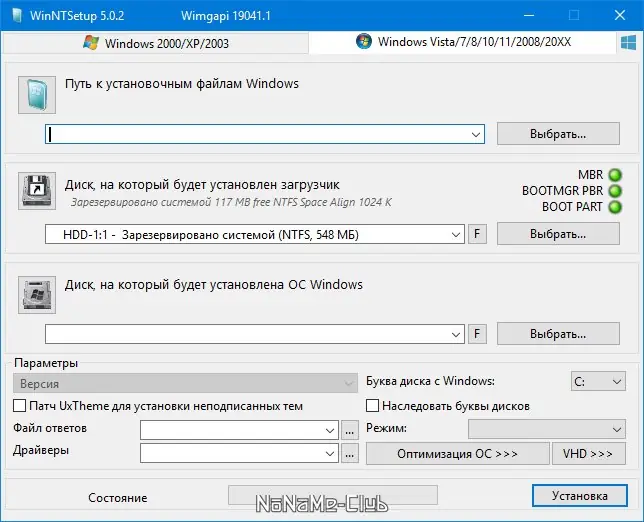644x522 pixels.
Task: Enable UxTheme patch for unsigned themes
Action: tap(19, 406)
